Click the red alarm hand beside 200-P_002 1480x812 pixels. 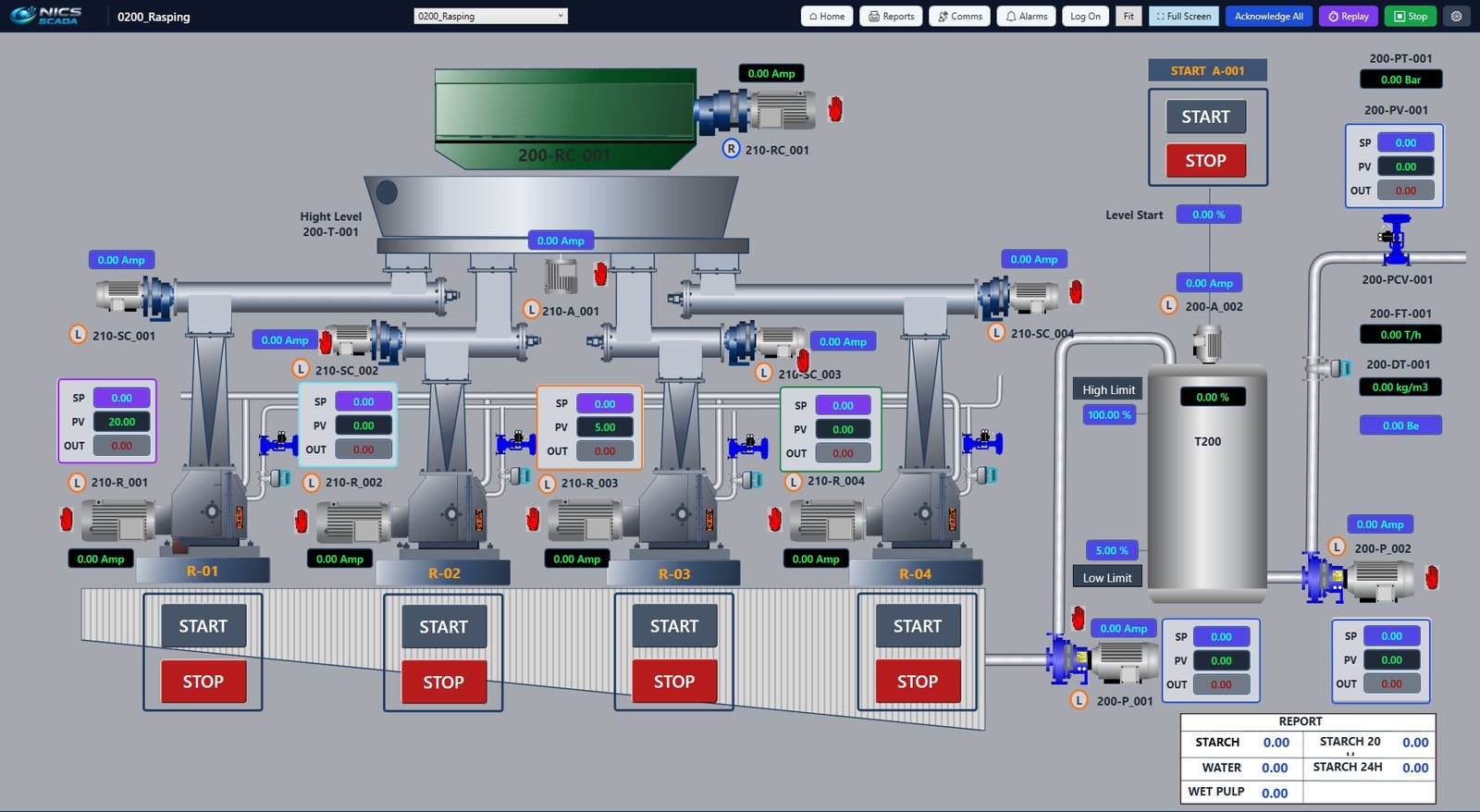click(x=1432, y=578)
